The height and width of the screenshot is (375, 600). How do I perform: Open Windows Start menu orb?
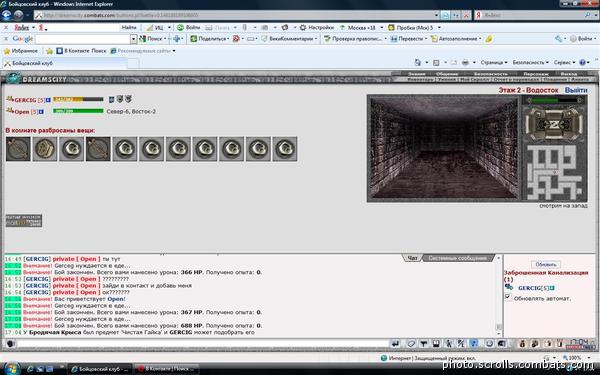click(11, 368)
